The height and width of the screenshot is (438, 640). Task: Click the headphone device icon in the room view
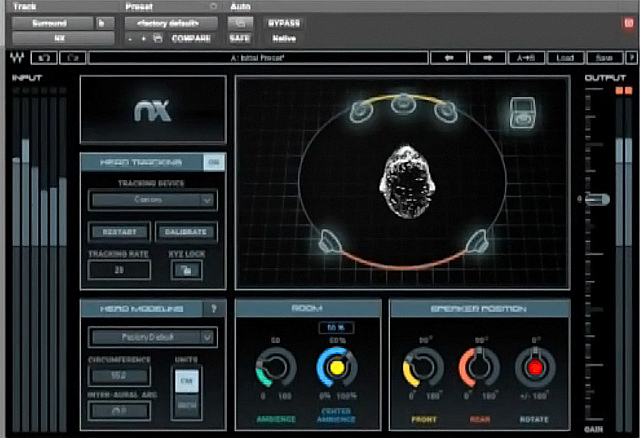point(522,113)
